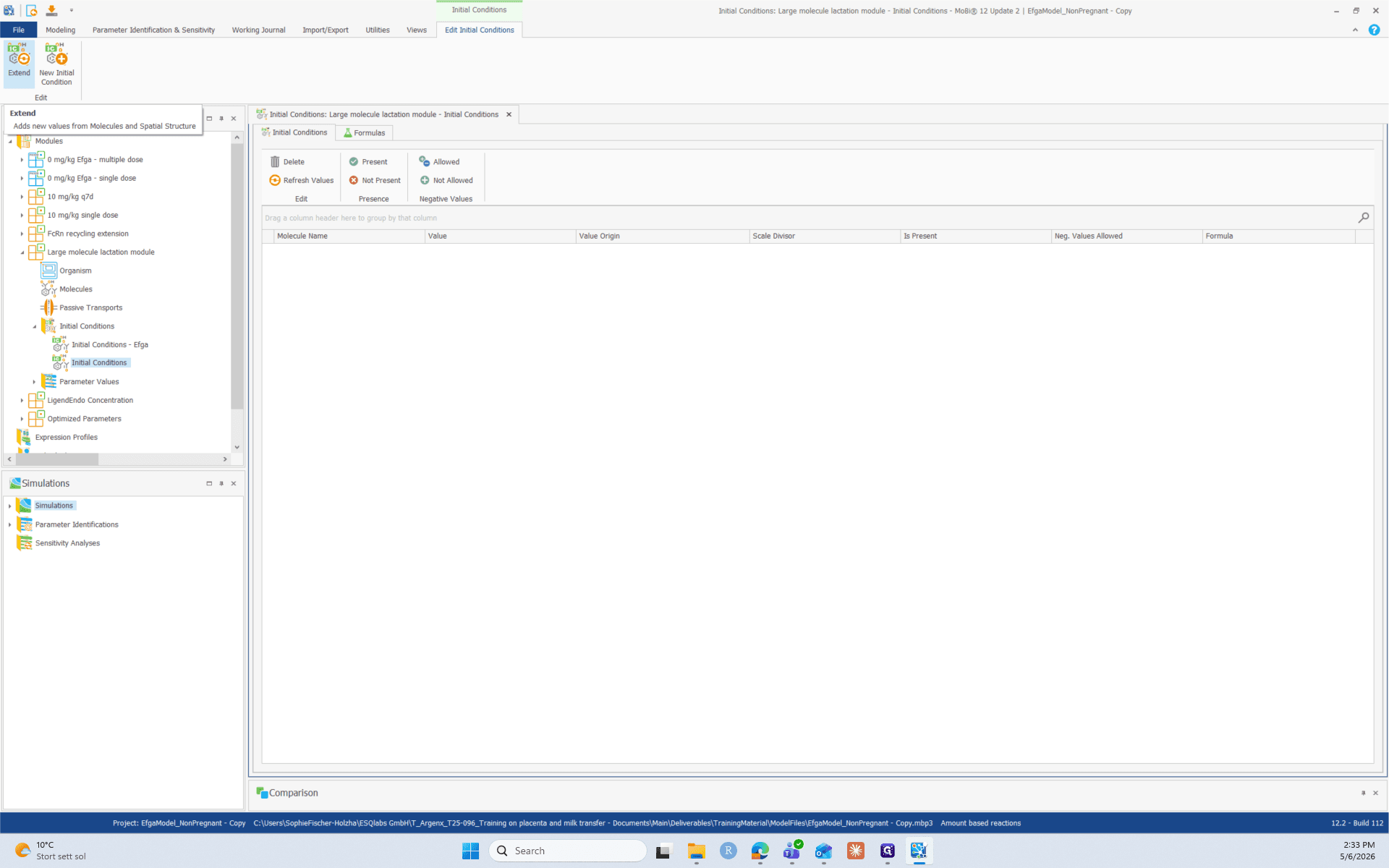Viewport: 1389px width, 868px height.
Task: Click the Refresh Values button
Action: [302, 180]
